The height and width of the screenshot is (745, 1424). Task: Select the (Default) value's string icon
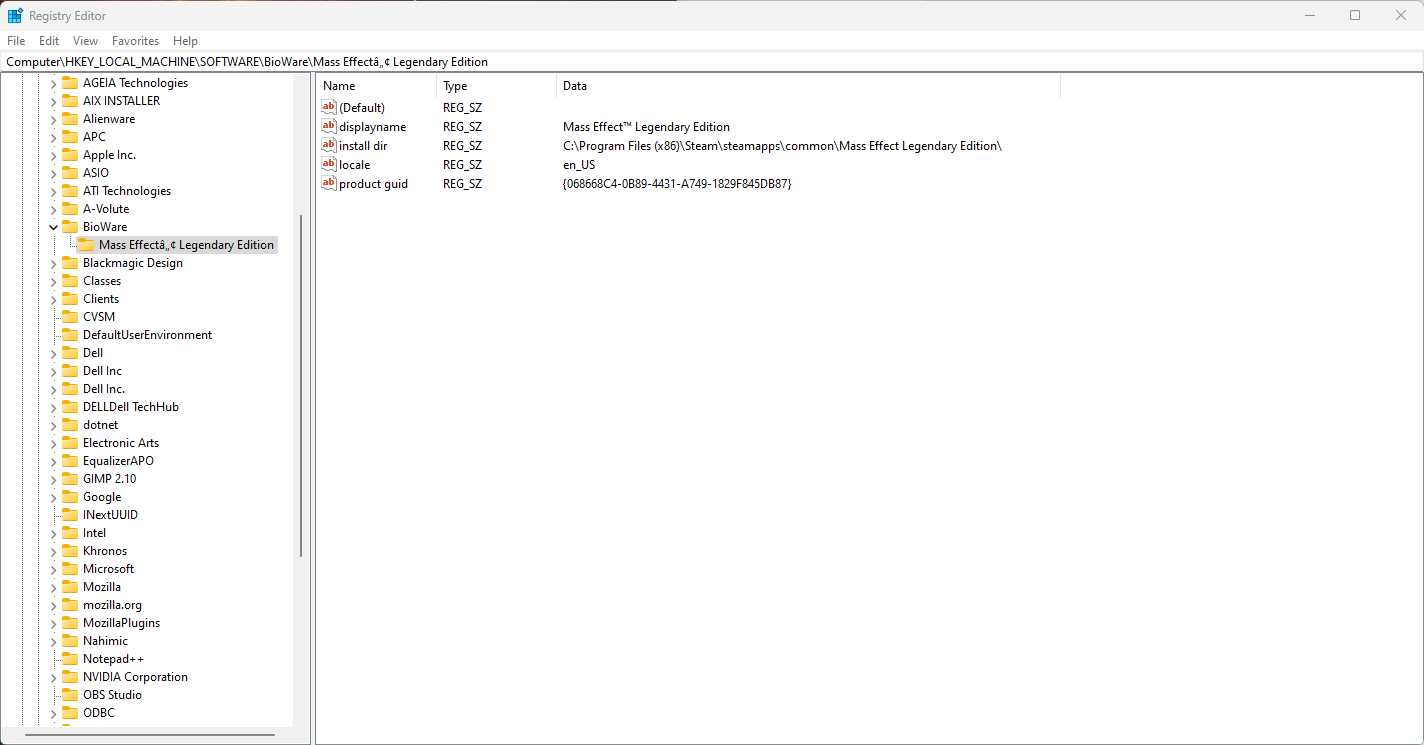(329, 107)
